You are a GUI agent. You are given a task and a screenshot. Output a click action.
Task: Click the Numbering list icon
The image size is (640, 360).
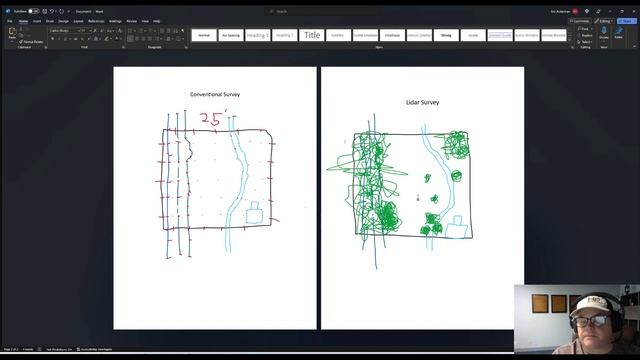click(141, 31)
